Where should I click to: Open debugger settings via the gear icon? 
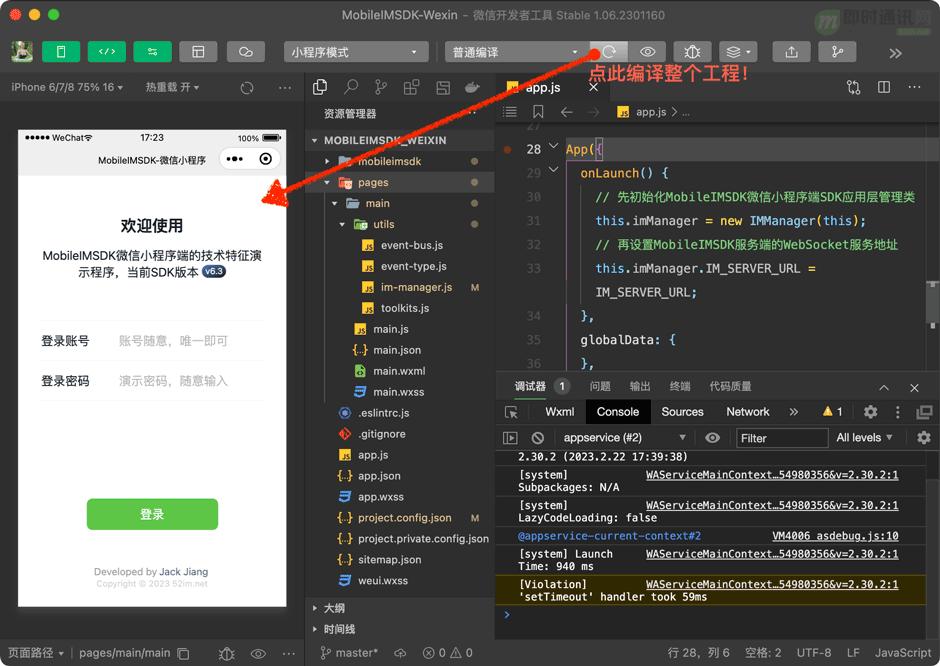point(870,412)
